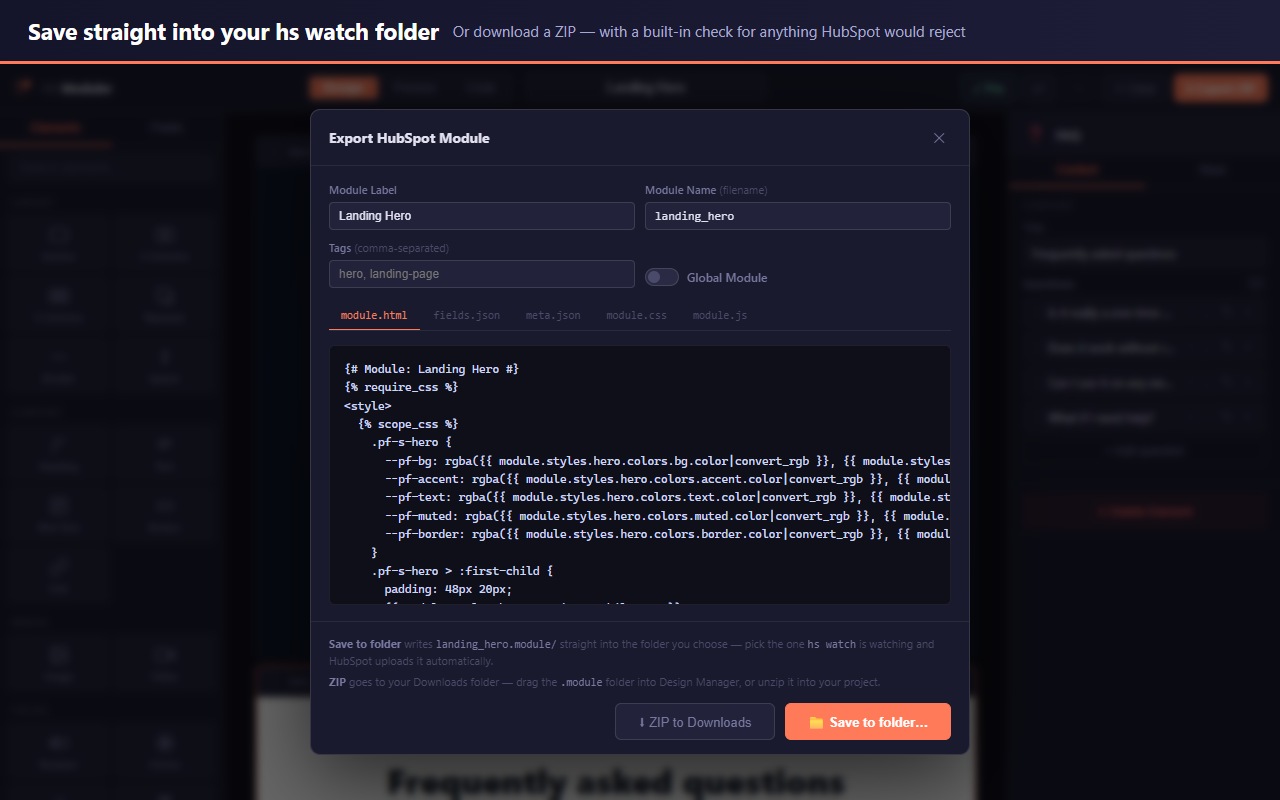Switch to the fields.json tab

click(x=467, y=315)
